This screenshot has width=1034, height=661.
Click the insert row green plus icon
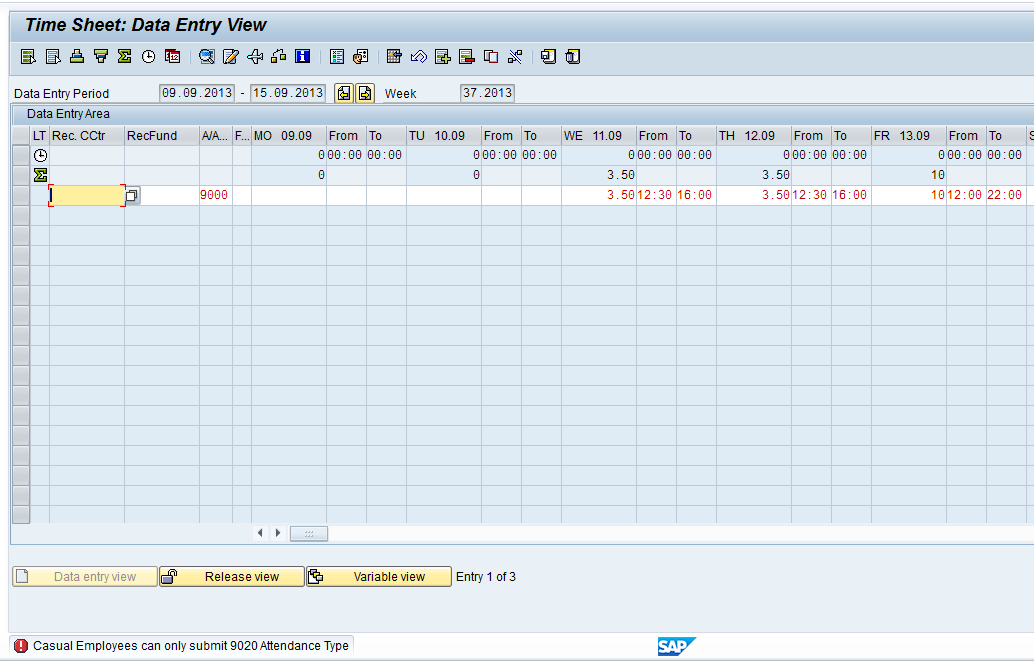442,57
